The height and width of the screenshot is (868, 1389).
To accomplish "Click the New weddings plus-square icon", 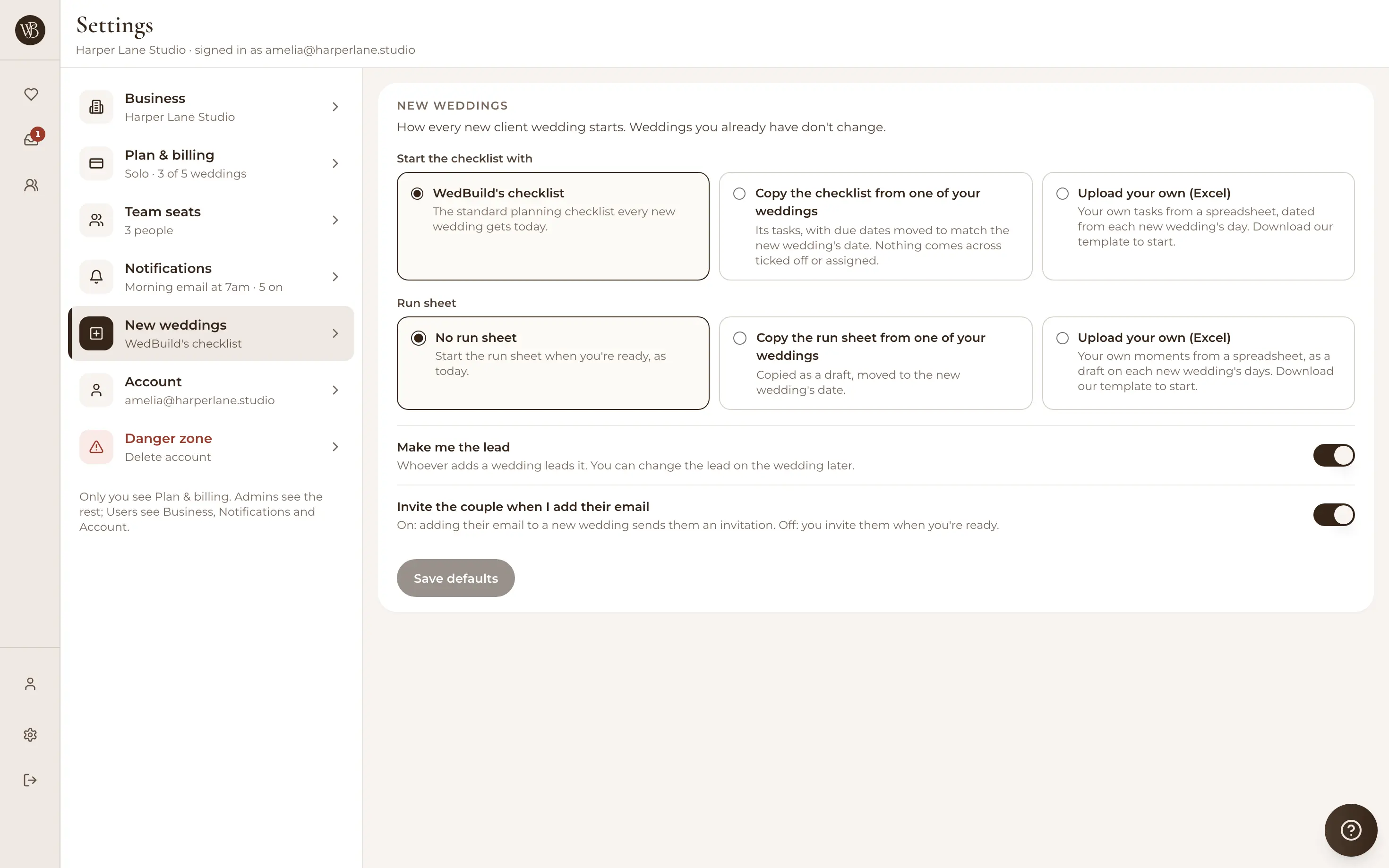I will [96, 333].
